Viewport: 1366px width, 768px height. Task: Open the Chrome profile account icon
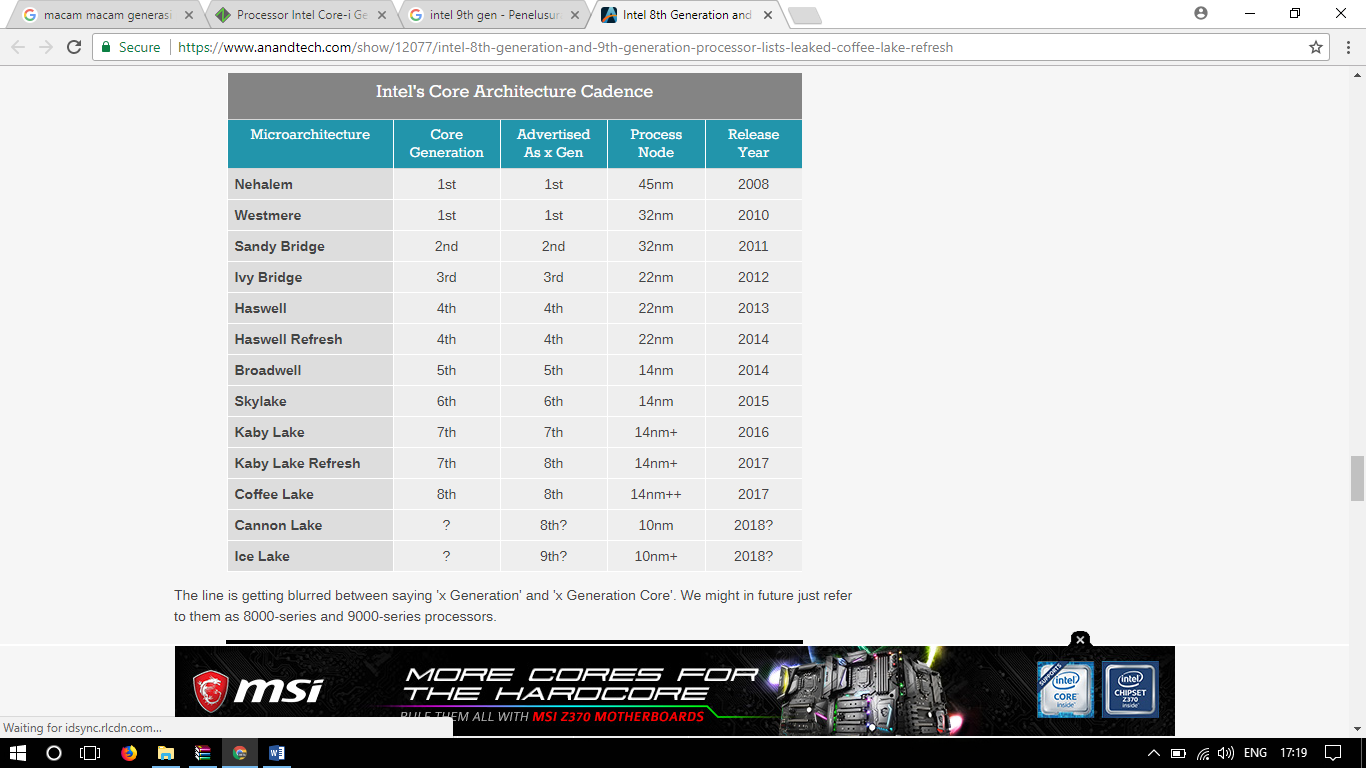(x=1201, y=13)
